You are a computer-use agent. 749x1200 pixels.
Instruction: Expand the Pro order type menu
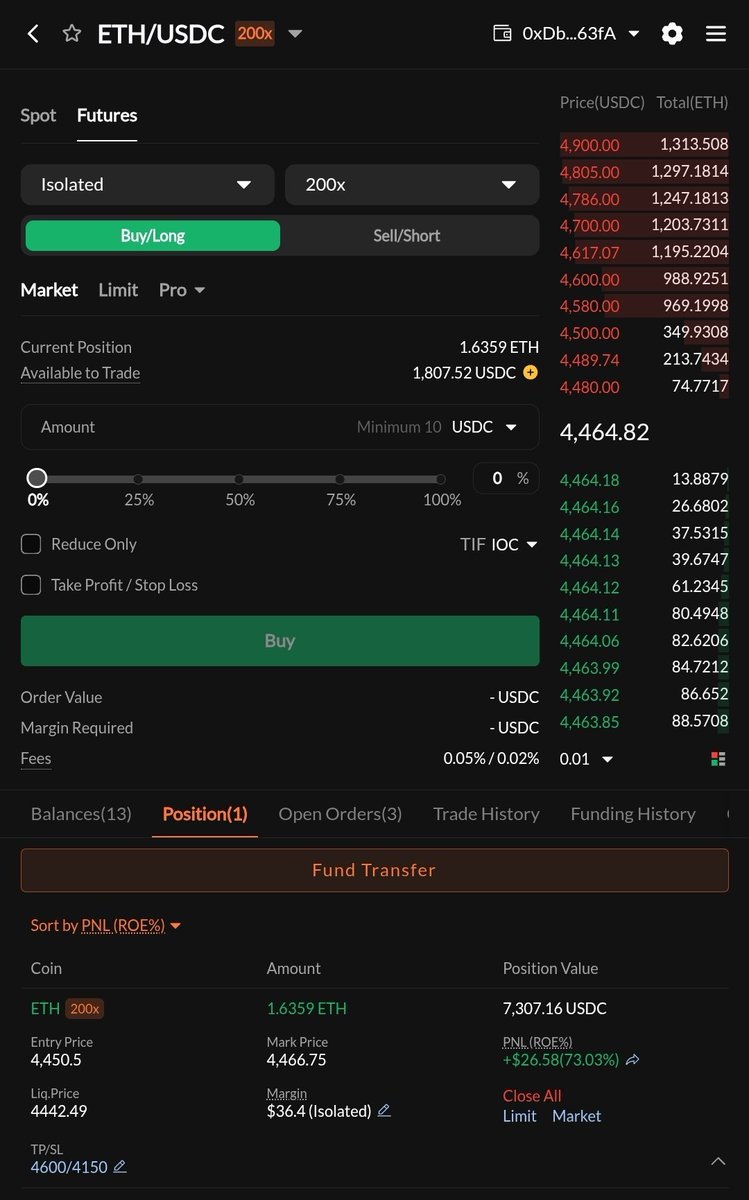point(182,290)
